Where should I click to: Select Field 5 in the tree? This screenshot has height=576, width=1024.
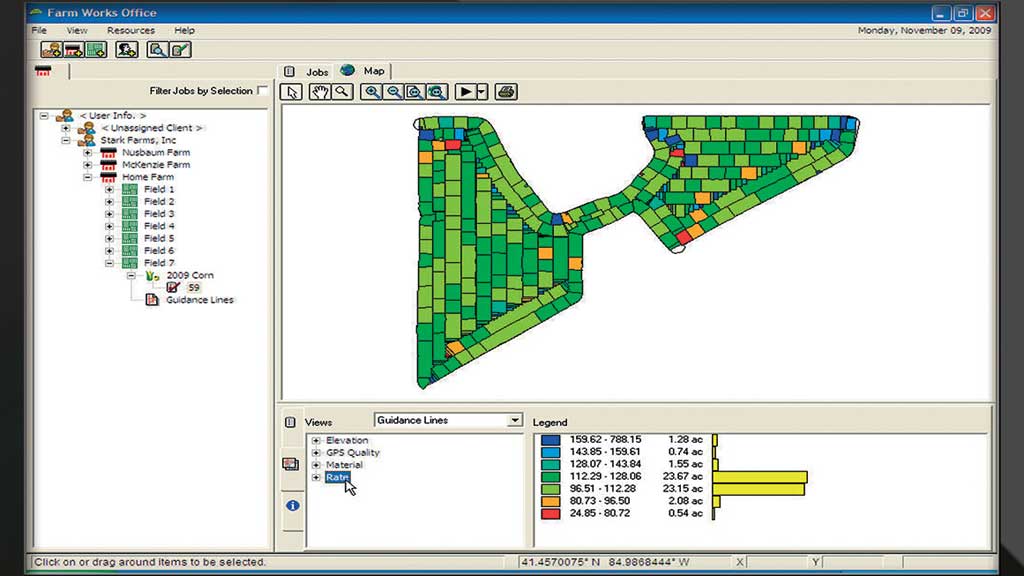tap(159, 238)
